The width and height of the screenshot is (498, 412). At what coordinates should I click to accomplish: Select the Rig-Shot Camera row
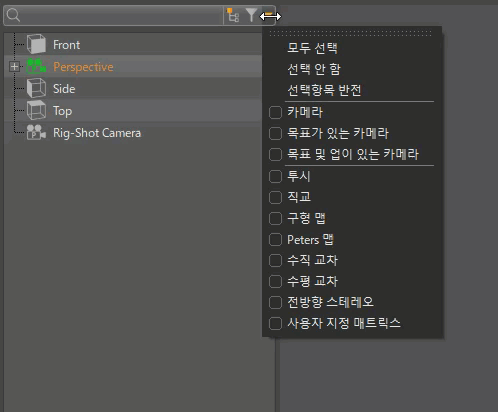click(x=133, y=133)
